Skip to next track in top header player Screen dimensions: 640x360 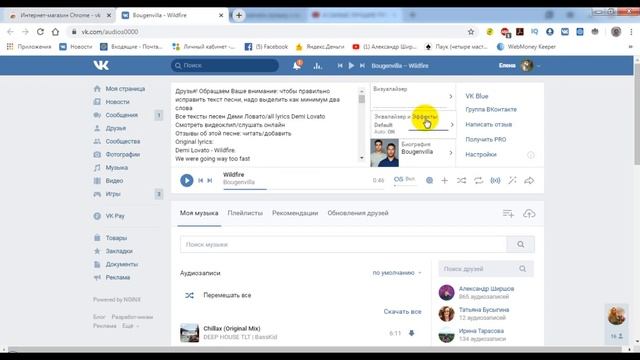point(362,65)
